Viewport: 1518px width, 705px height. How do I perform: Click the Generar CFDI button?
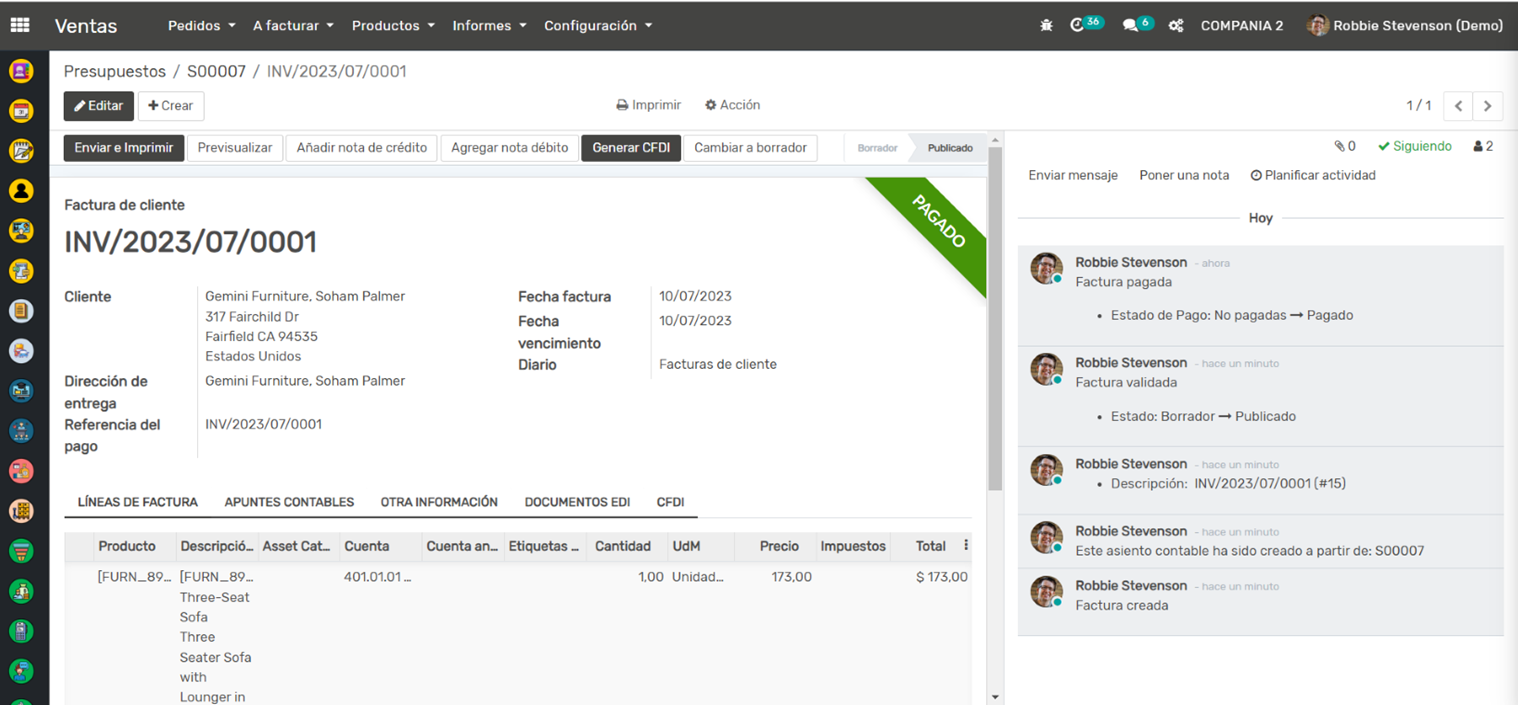(630, 148)
